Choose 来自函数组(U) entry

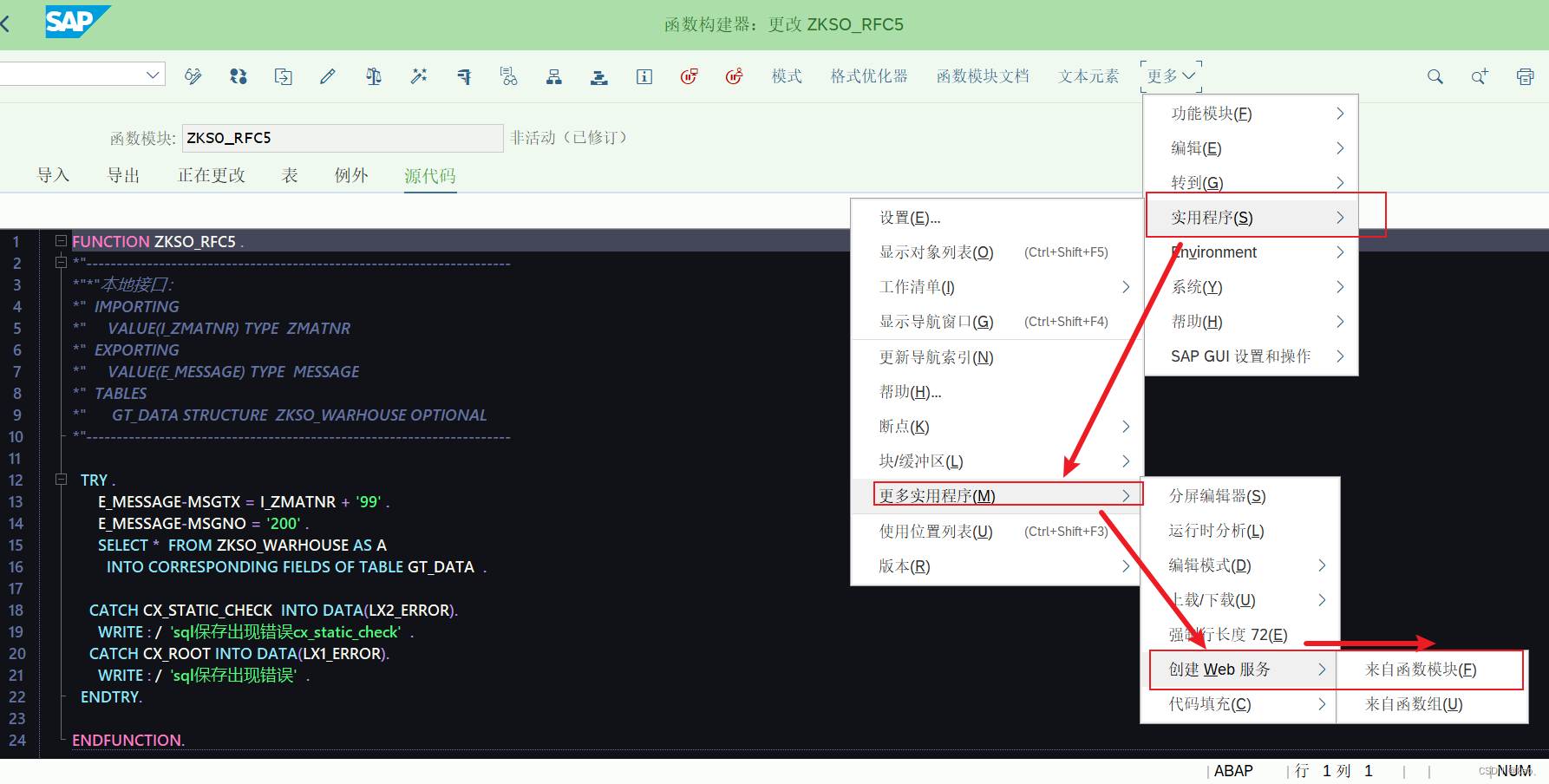(1432, 704)
